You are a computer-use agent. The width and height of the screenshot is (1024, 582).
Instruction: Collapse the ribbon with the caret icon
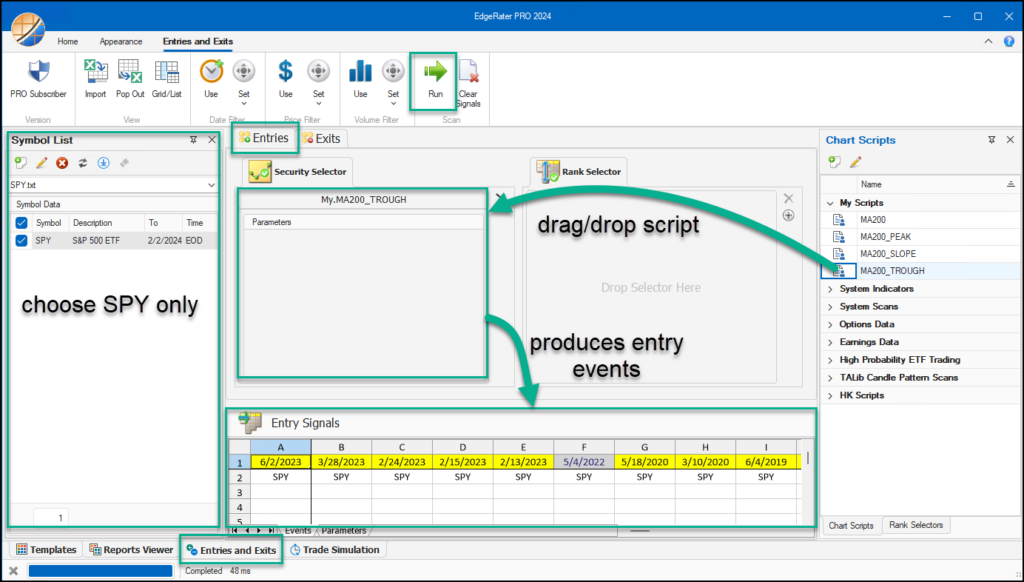(x=988, y=41)
